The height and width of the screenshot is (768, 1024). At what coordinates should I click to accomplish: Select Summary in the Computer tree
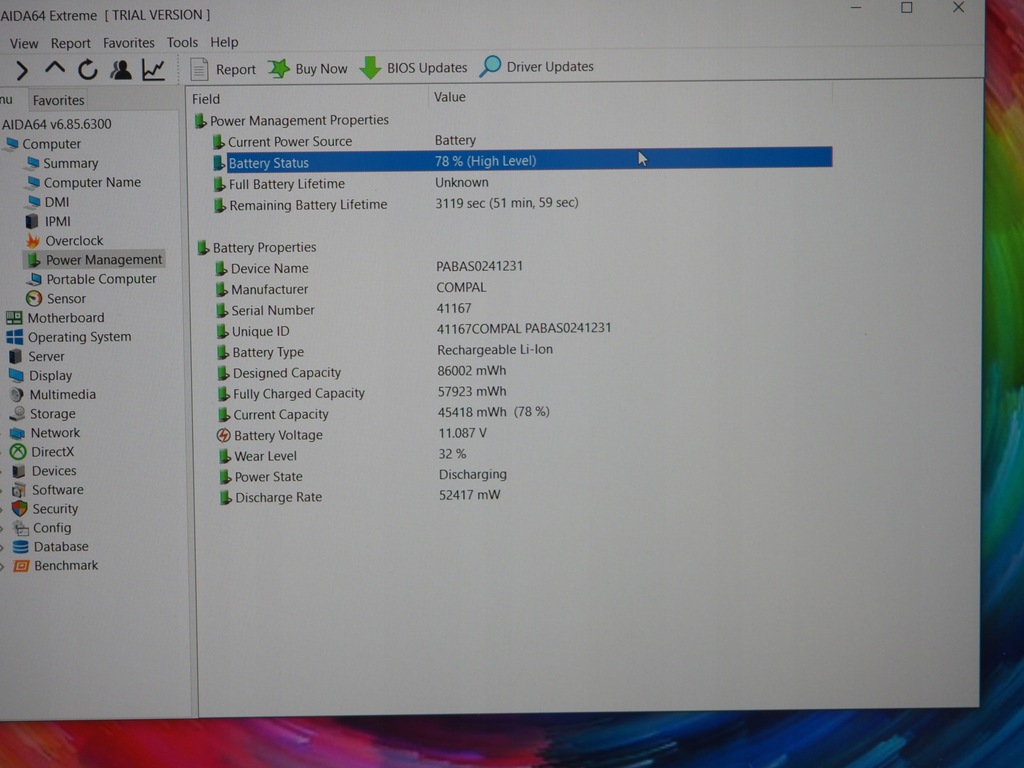[x=71, y=163]
